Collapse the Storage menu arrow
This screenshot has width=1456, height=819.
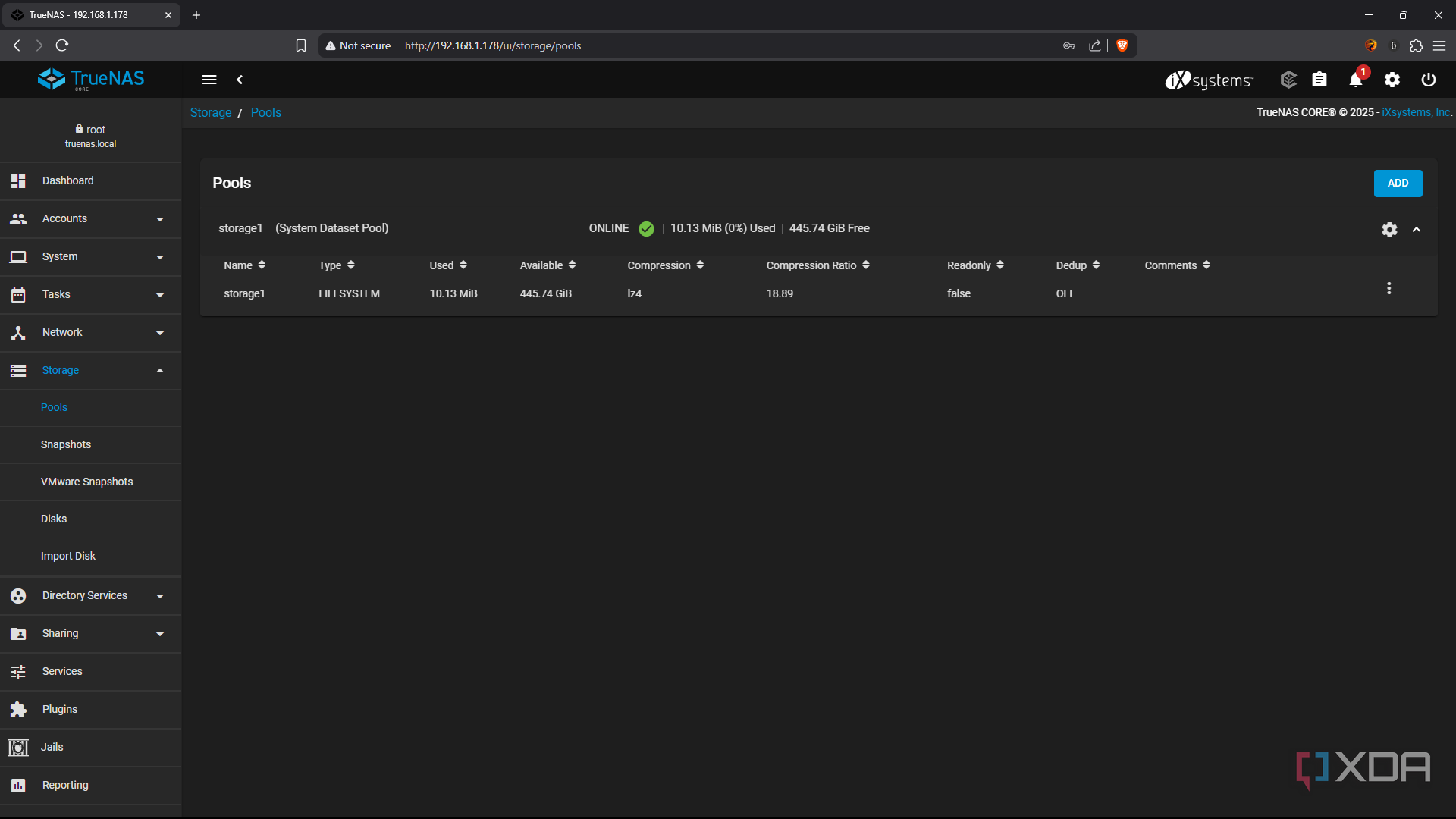pos(160,371)
